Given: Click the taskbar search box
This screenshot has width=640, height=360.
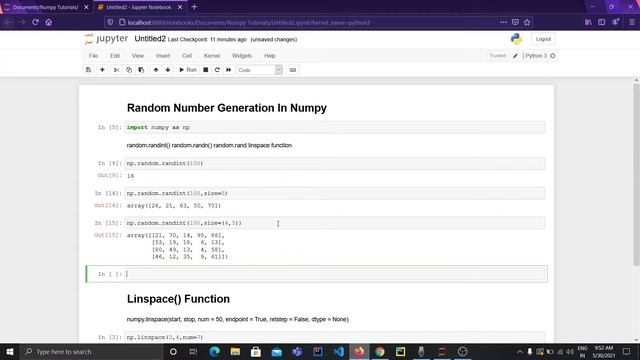Looking at the screenshot, I should click(x=92, y=351).
